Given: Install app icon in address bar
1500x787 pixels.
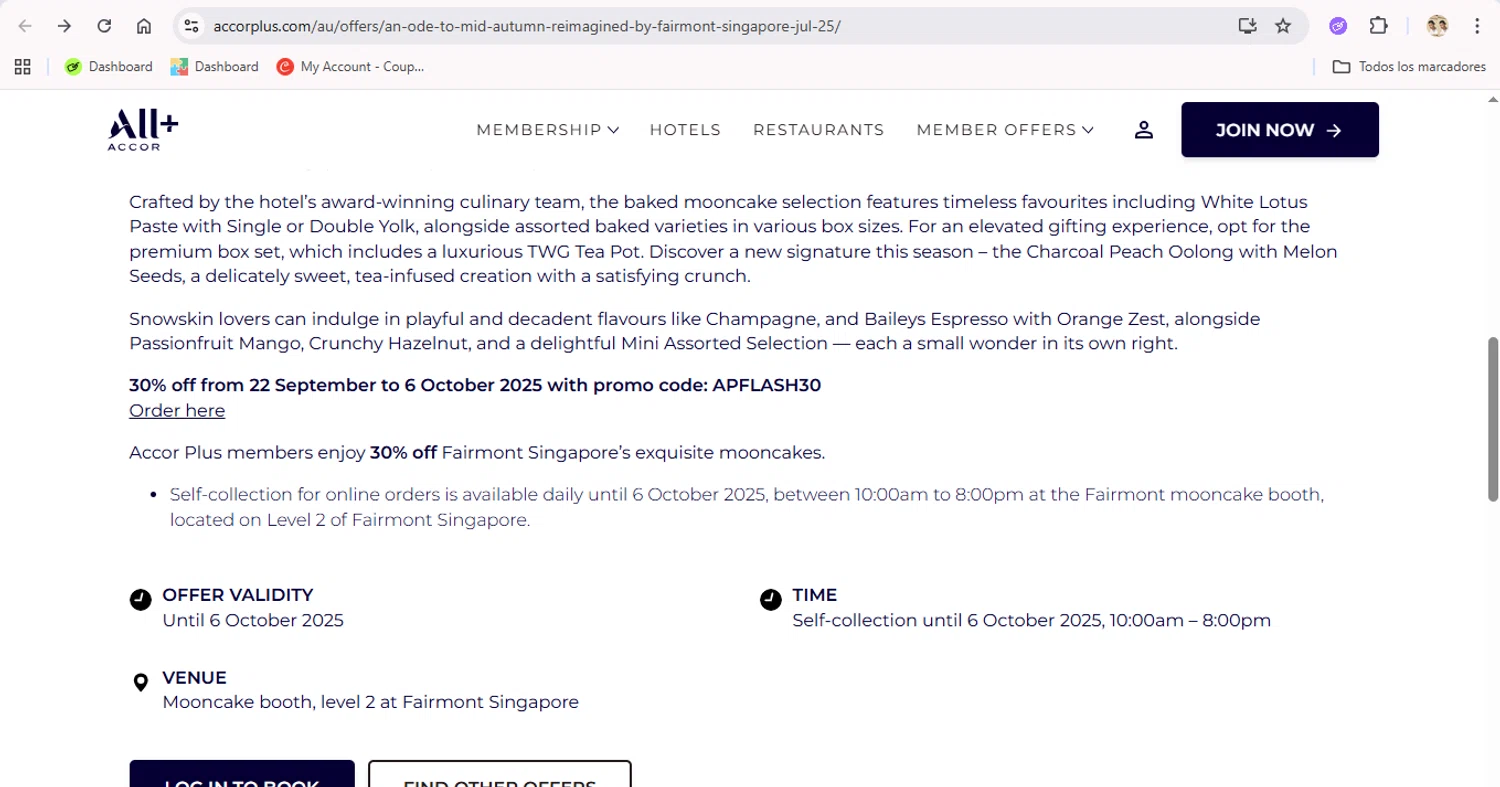Looking at the screenshot, I should [1247, 26].
